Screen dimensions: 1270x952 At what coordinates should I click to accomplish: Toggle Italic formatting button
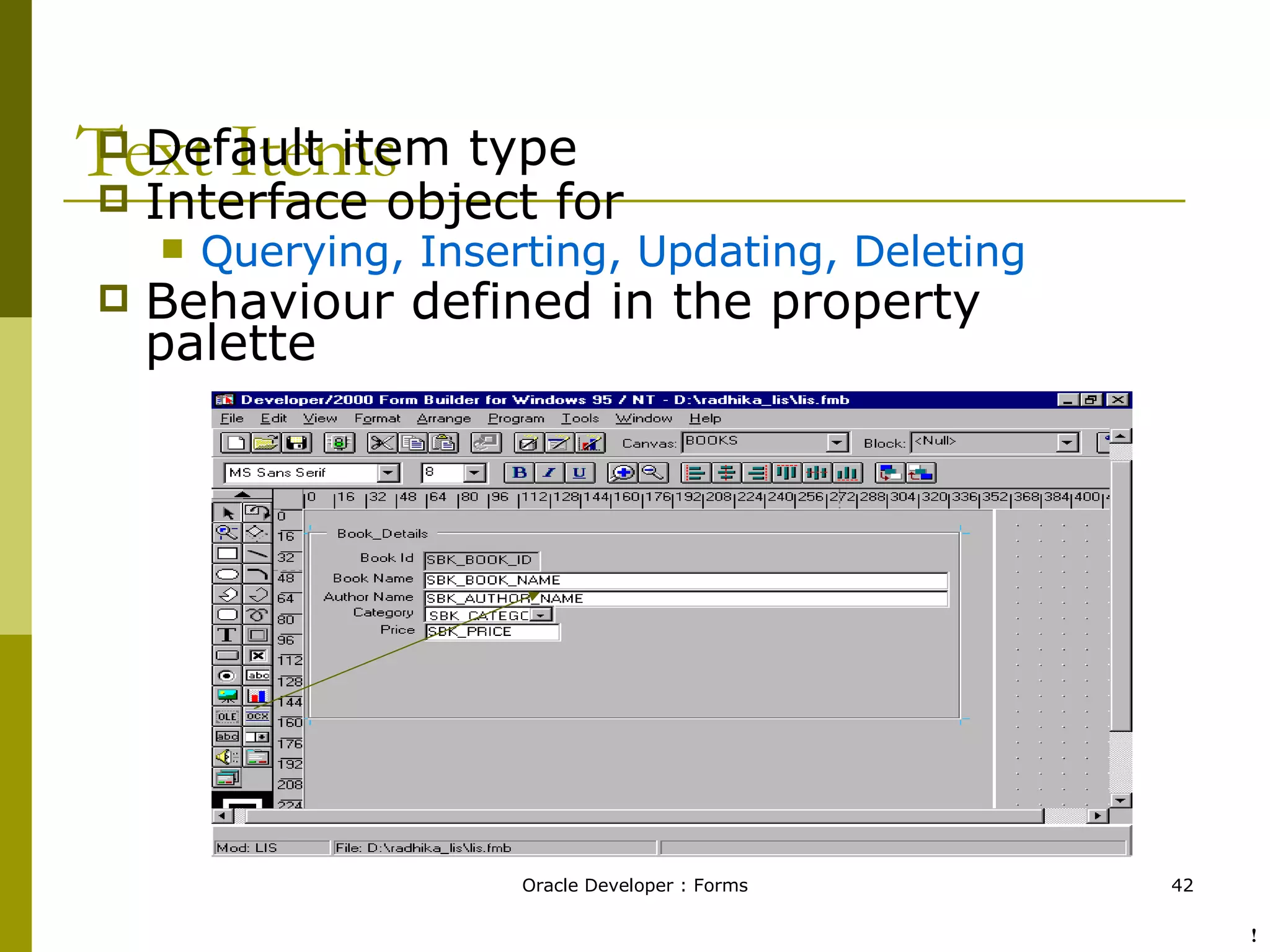pyautogui.click(x=549, y=473)
